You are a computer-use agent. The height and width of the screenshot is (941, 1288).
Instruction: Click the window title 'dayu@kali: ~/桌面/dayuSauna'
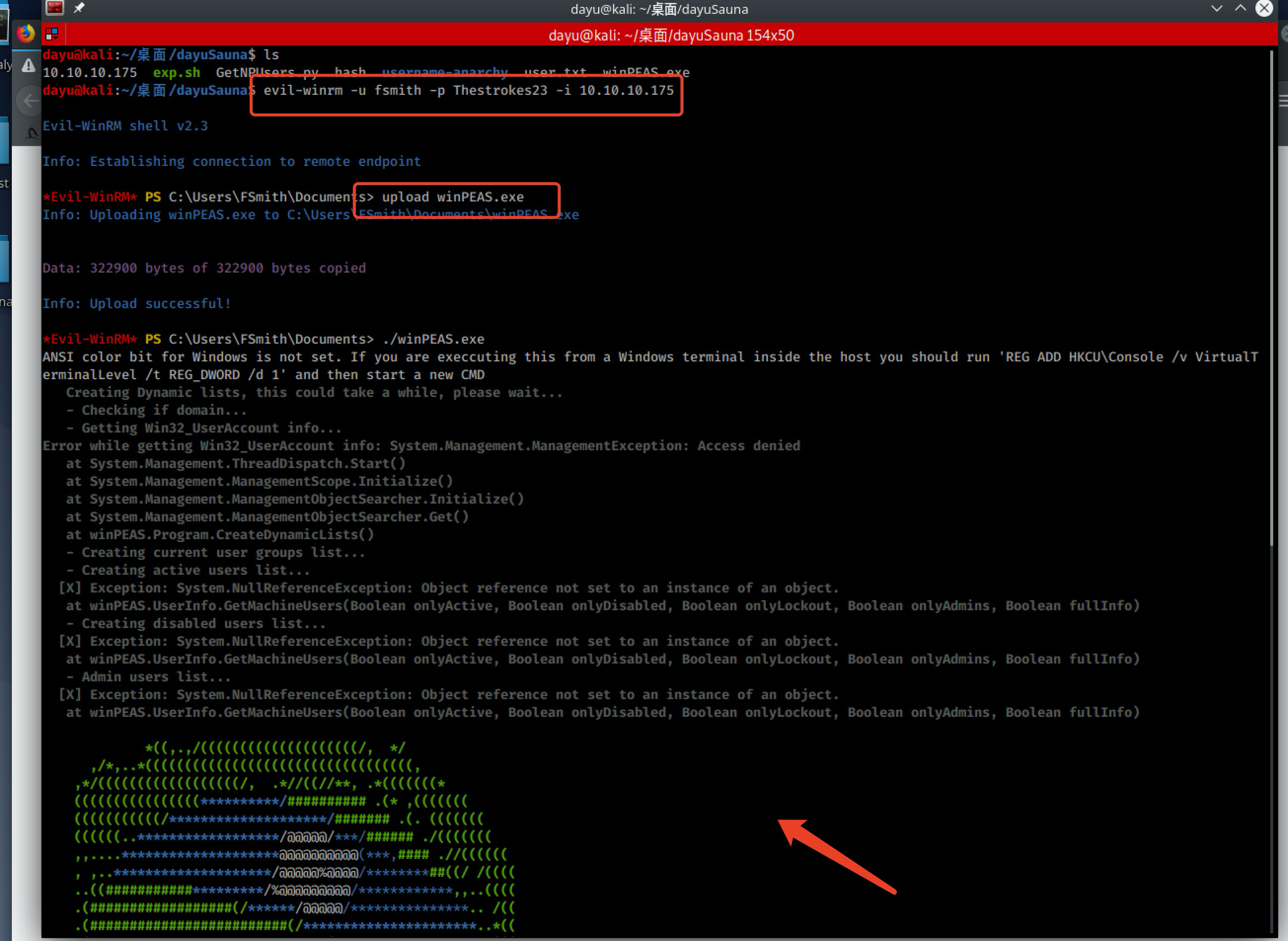click(659, 9)
